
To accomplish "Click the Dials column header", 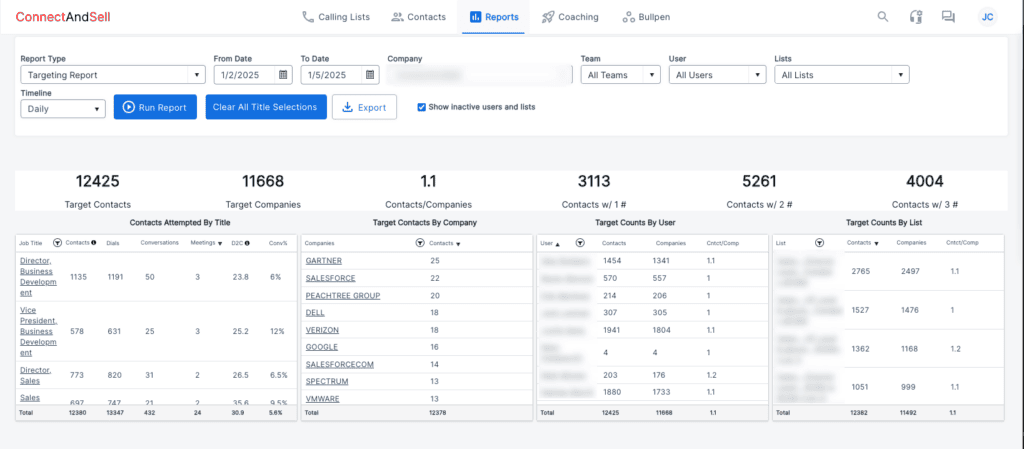I will 114,243.
